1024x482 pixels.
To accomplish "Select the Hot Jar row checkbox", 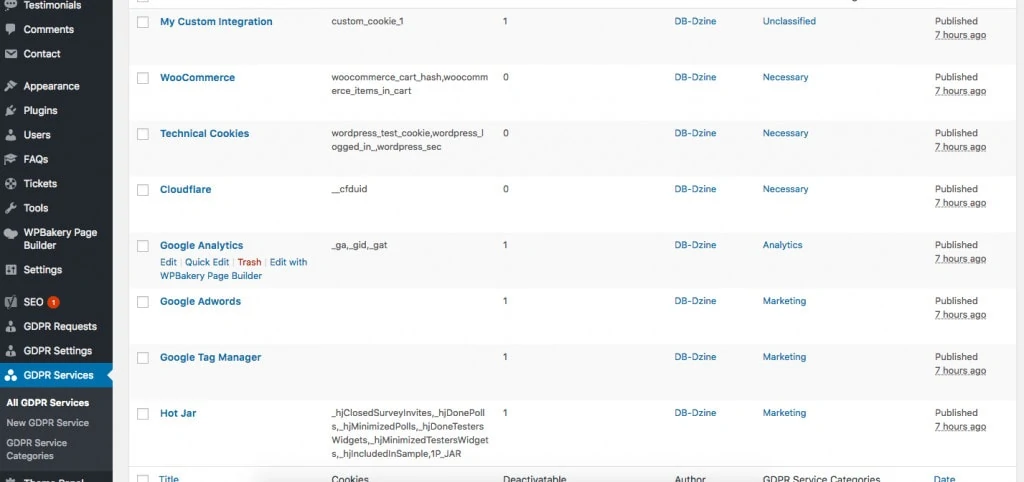I will point(143,414).
